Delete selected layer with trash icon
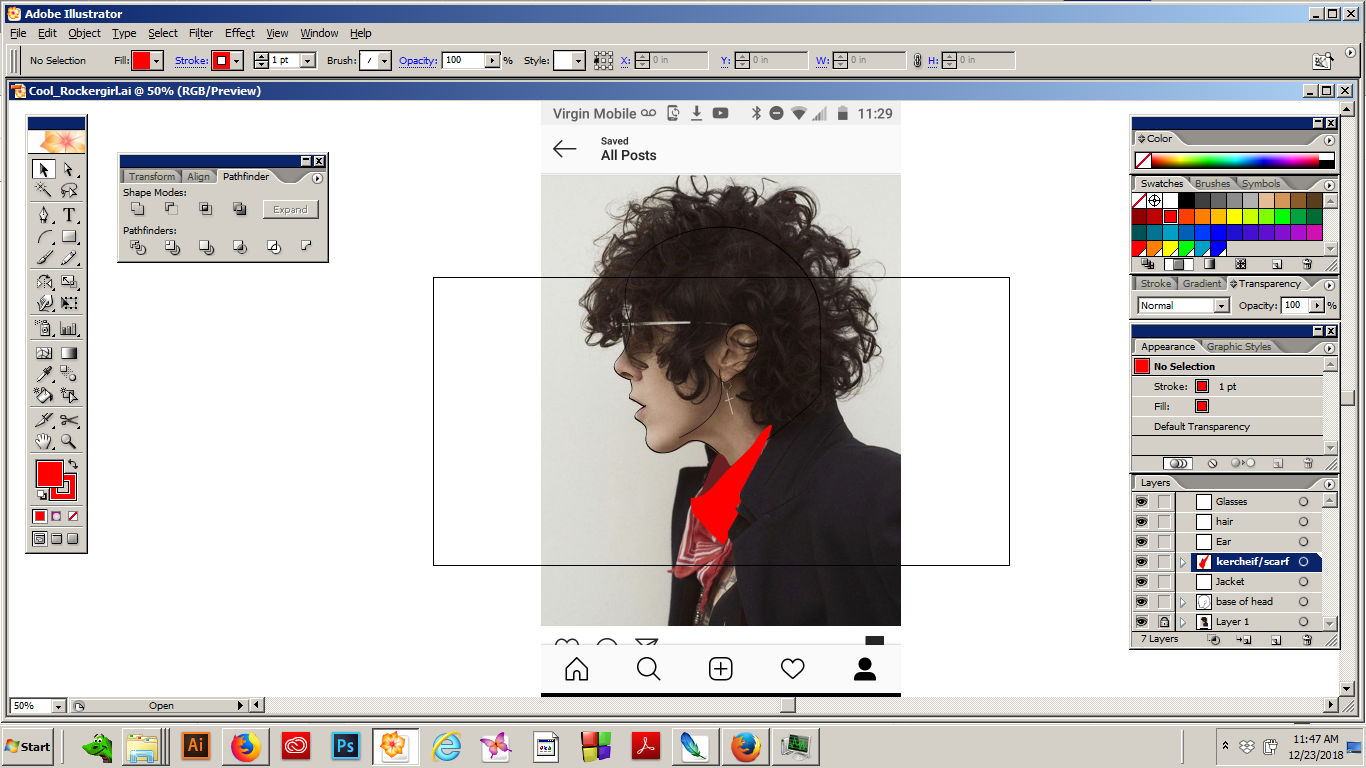Viewport: 1366px width, 768px height. (x=1306, y=639)
